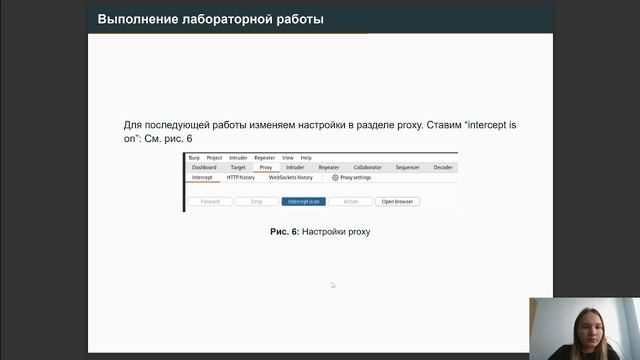Click the Action button
640x360 pixels.
(351, 202)
